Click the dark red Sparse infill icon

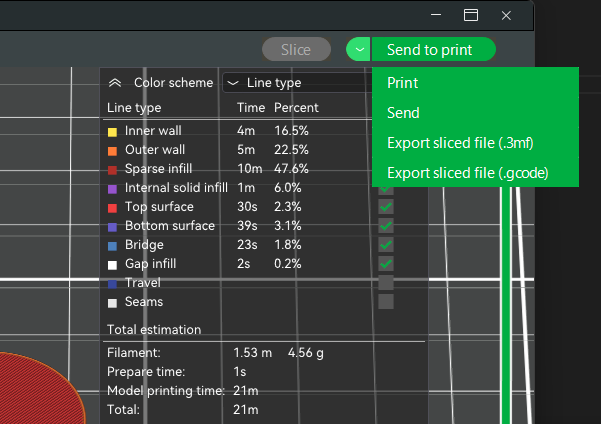pos(113,169)
